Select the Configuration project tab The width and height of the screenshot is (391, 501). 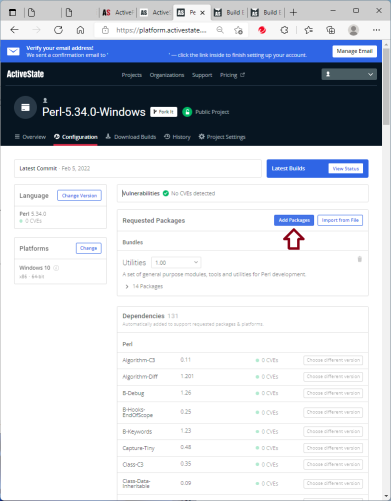click(x=76, y=137)
